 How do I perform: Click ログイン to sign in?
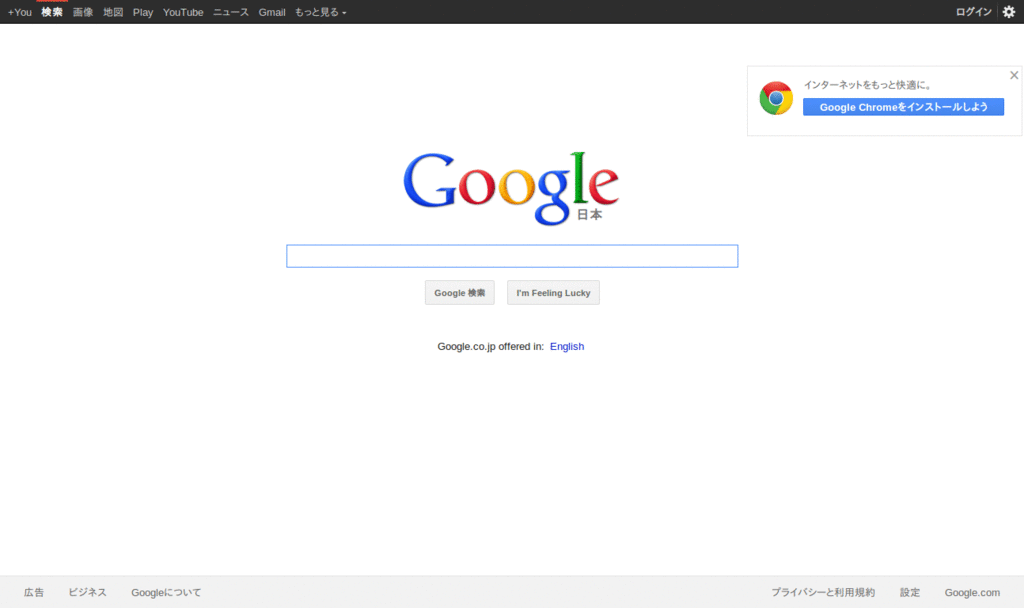coord(973,12)
